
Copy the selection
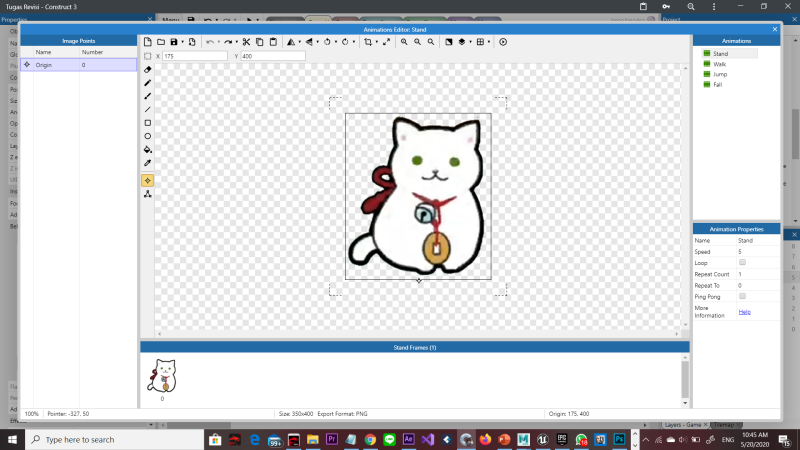[x=260, y=42]
